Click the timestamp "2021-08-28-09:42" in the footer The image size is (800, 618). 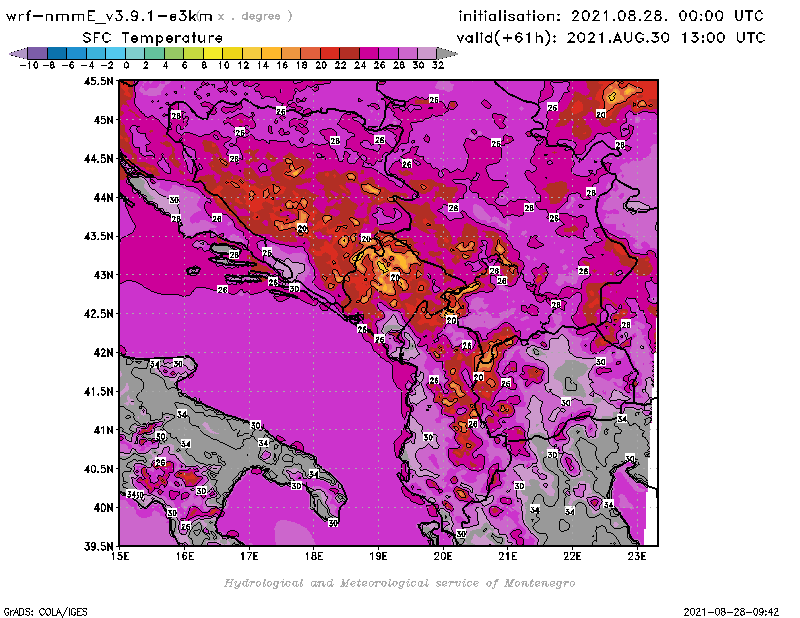point(731,611)
